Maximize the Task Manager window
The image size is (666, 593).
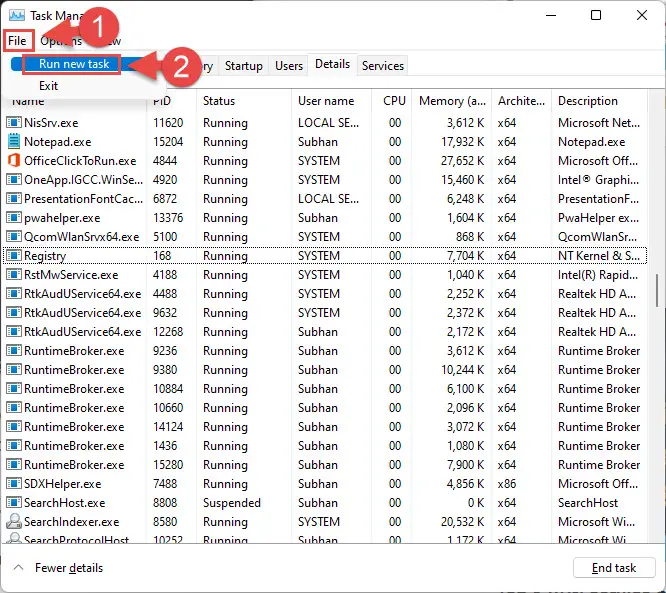point(596,16)
